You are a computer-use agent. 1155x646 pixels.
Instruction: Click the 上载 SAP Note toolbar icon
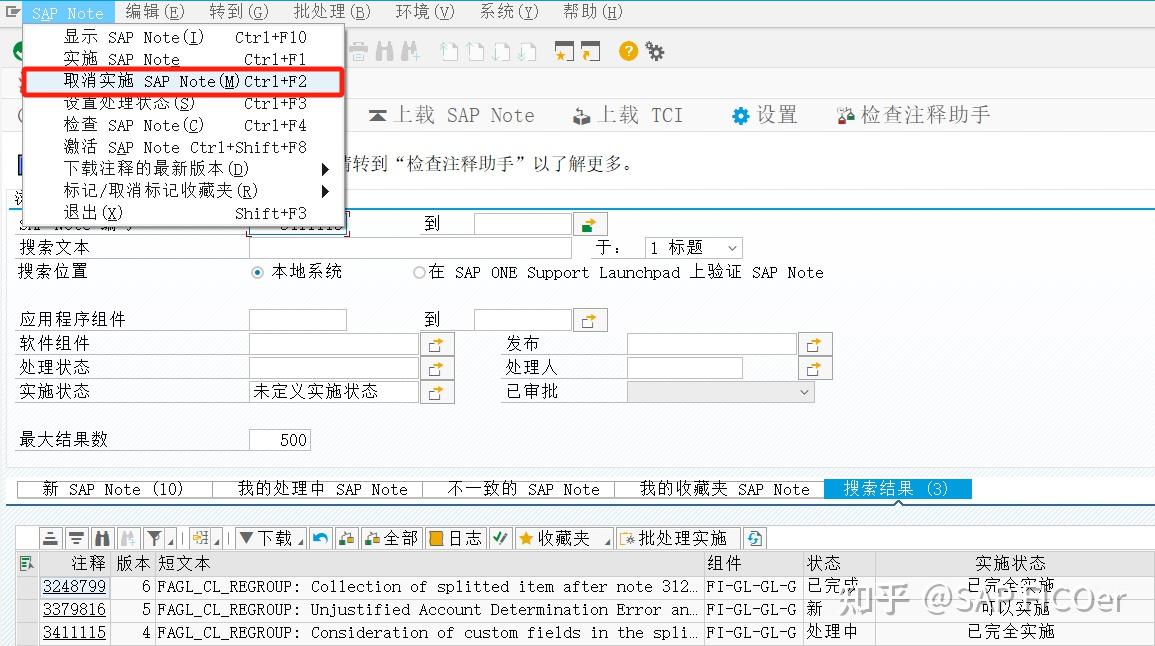(x=460, y=115)
